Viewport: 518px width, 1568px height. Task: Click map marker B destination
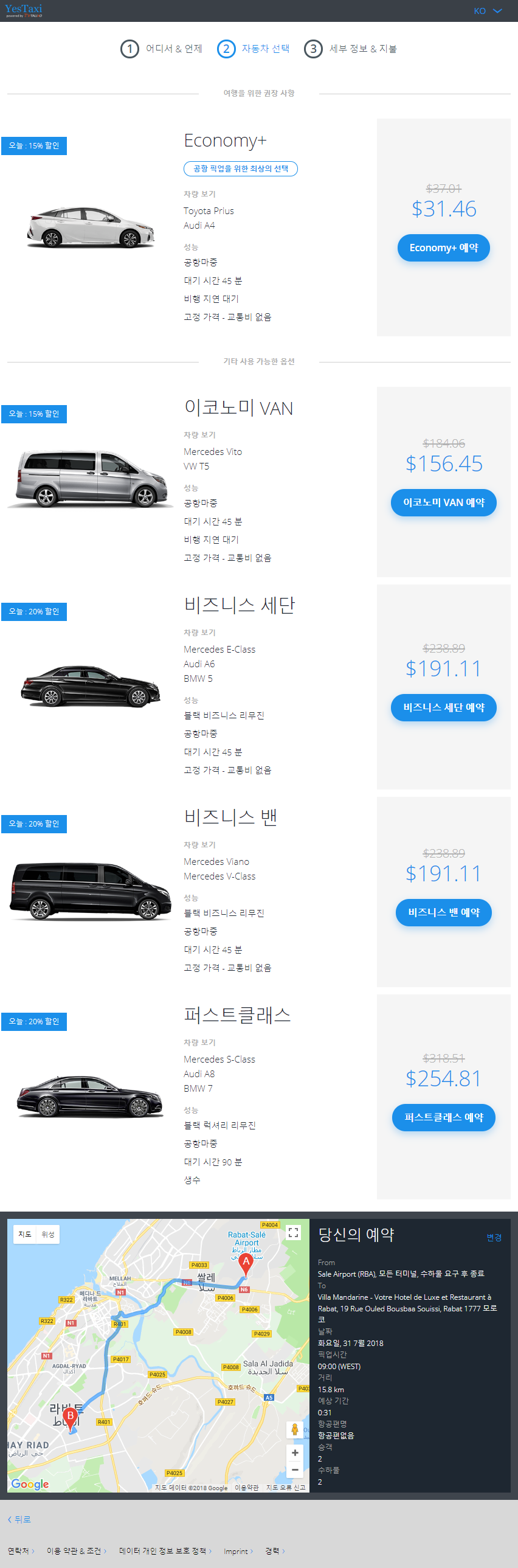pos(71,1417)
